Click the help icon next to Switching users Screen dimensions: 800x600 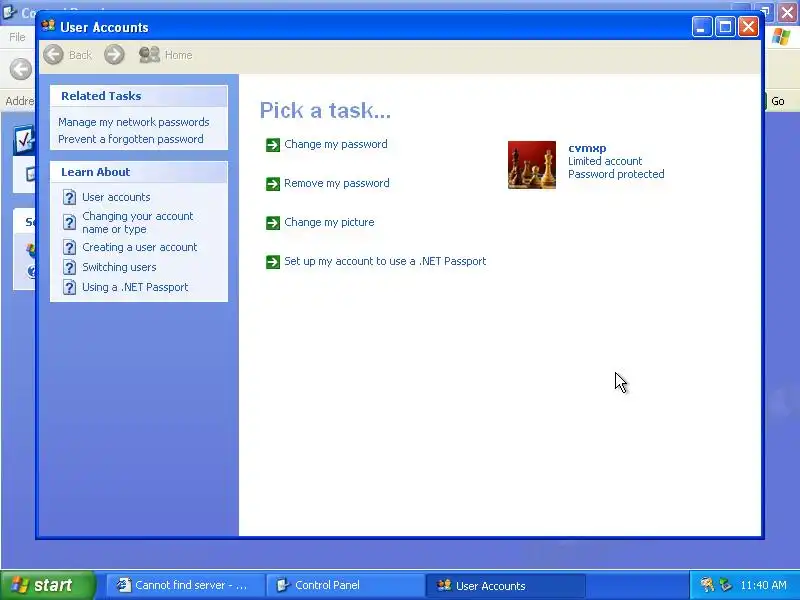coord(69,267)
